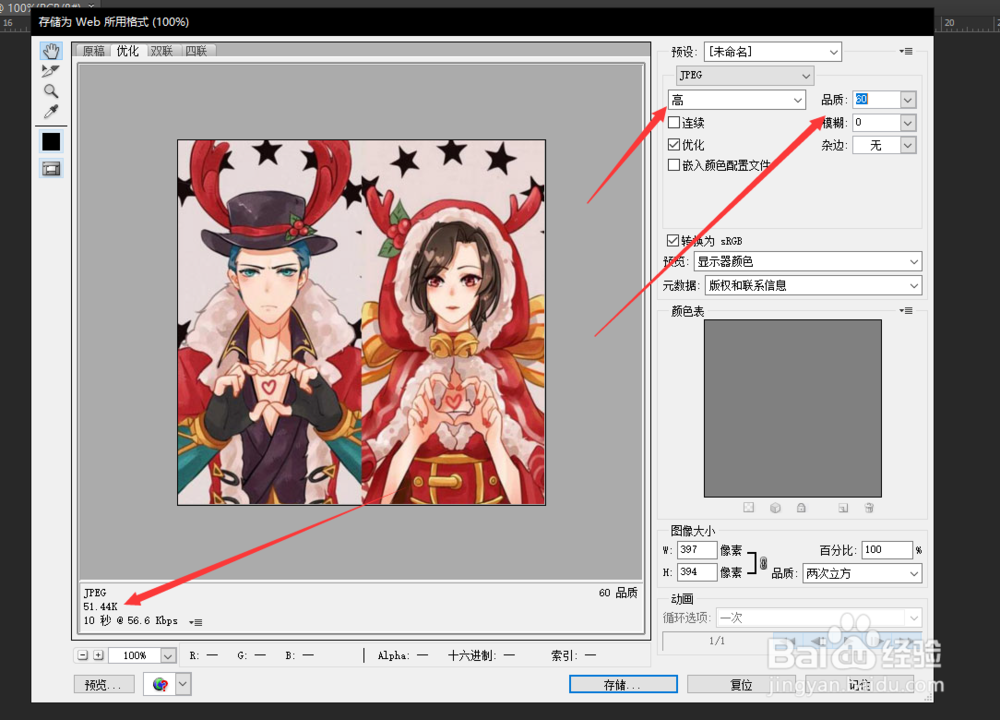Open the 循环选项 looping dropdown
Screen dimensions: 1000x720
819,617
